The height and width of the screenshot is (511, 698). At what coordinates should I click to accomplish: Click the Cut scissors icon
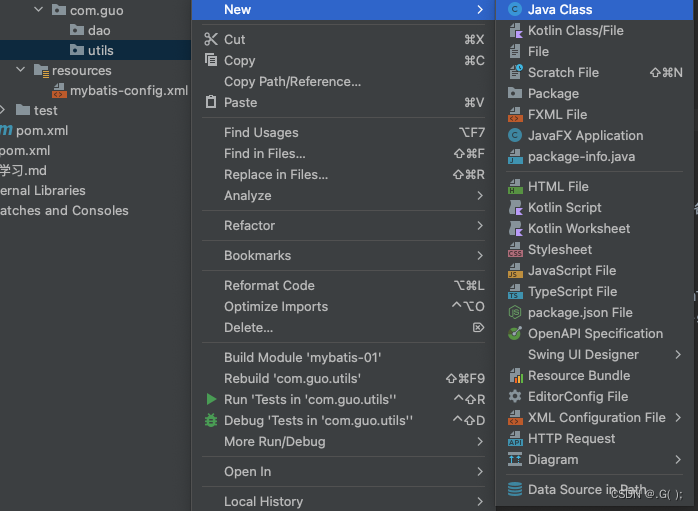click(211, 39)
